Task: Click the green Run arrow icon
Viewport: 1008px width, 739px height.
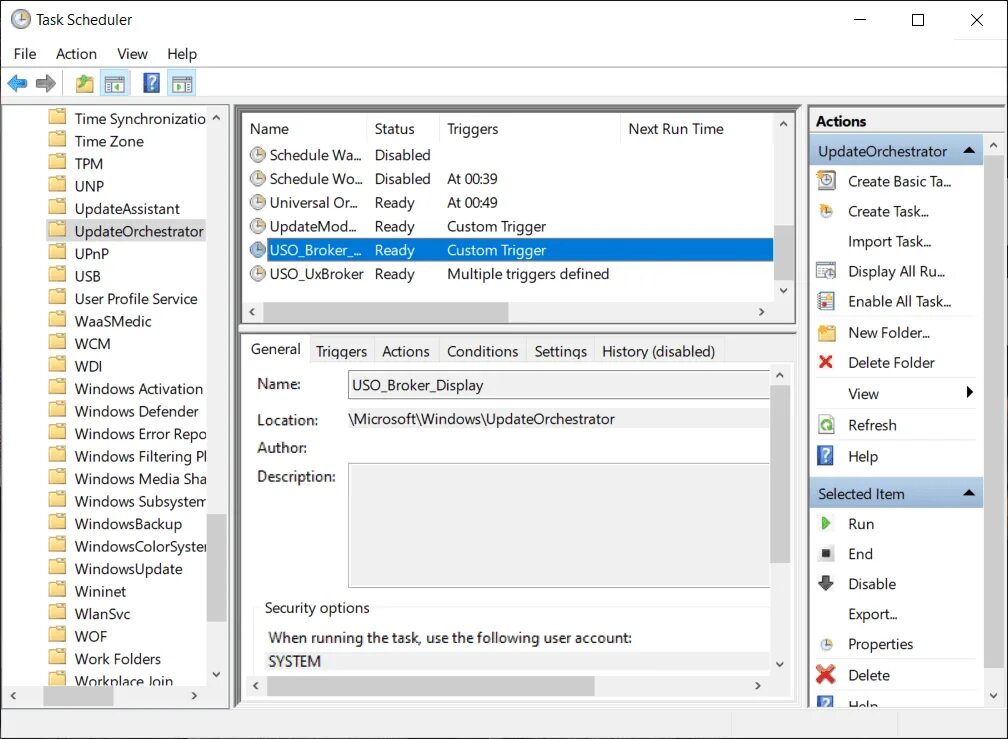Action: [826, 523]
